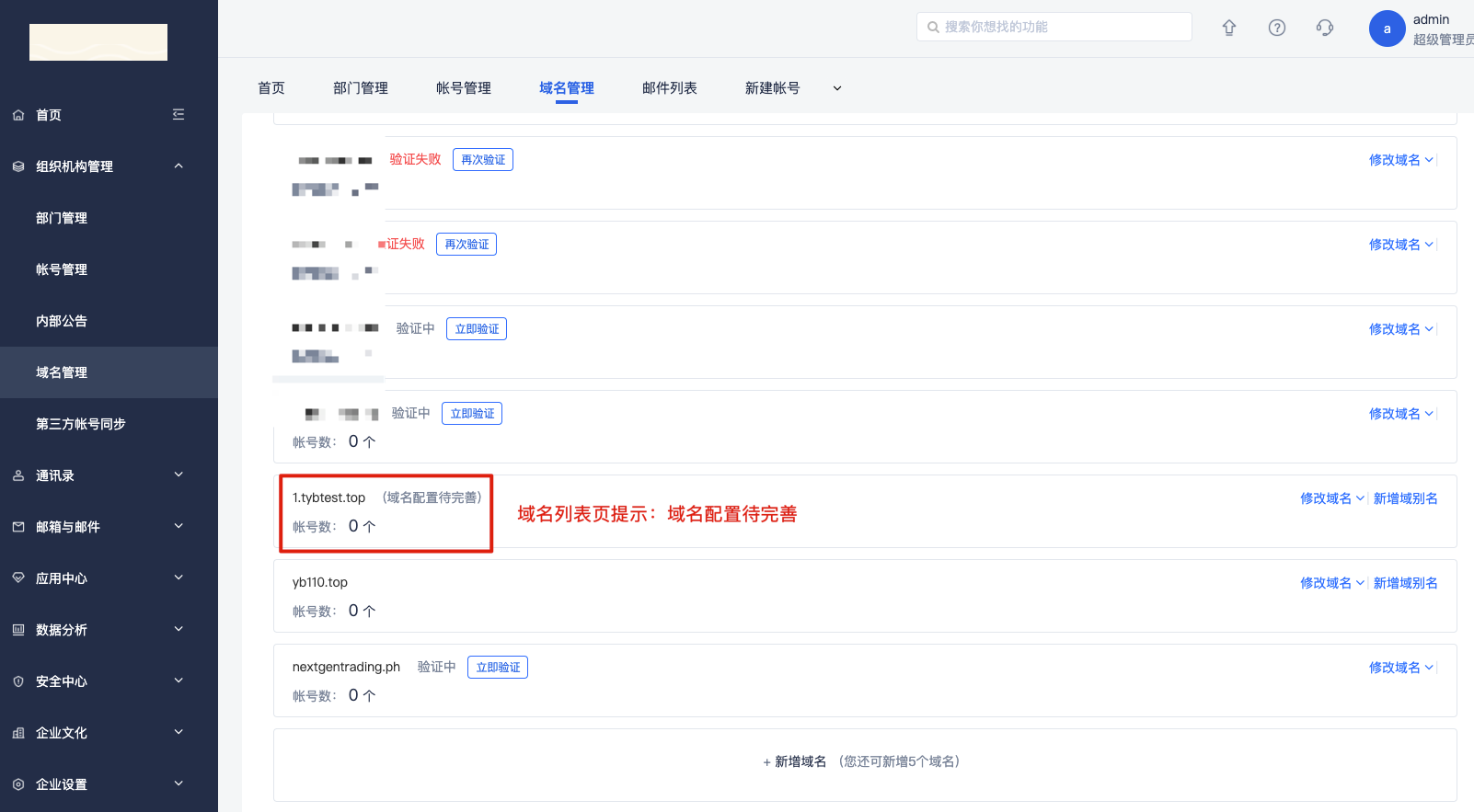Focus the 搜索你想找的功能 search box
The height and width of the screenshot is (812, 1474).
point(1058,27)
